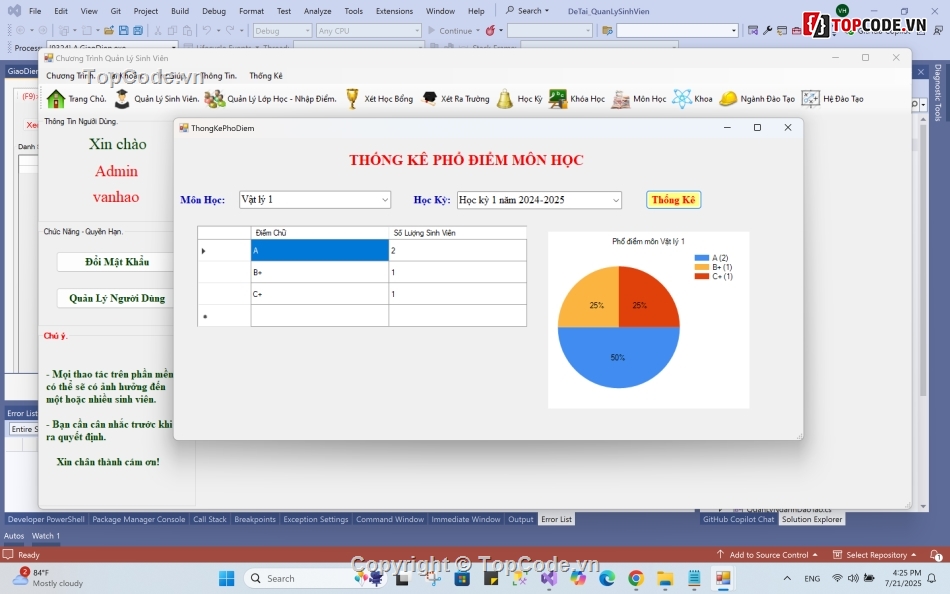The width and height of the screenshot is (950, 594).
Task: Open Trang Chủ home icon
Action: pyautogui.click(x=56, y=99)
